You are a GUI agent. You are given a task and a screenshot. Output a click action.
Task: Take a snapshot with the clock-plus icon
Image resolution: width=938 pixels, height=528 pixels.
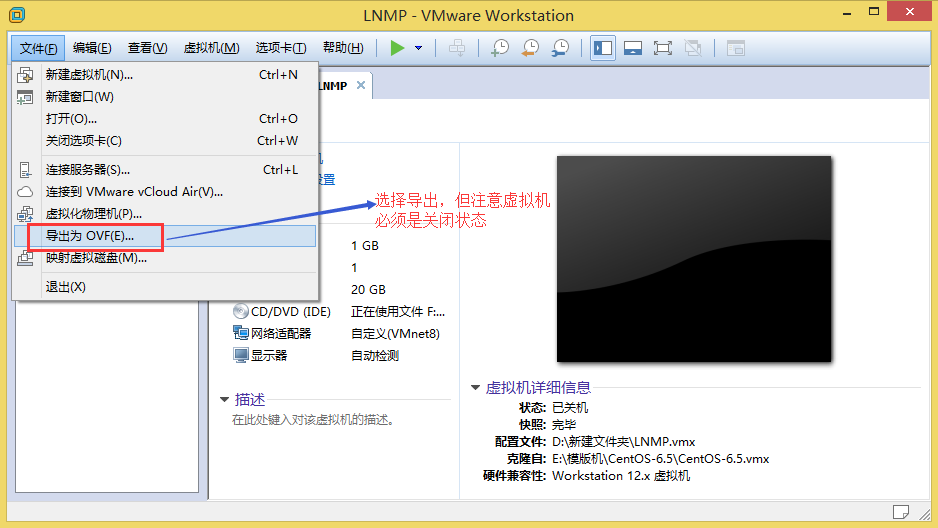(x=500, y=48)
